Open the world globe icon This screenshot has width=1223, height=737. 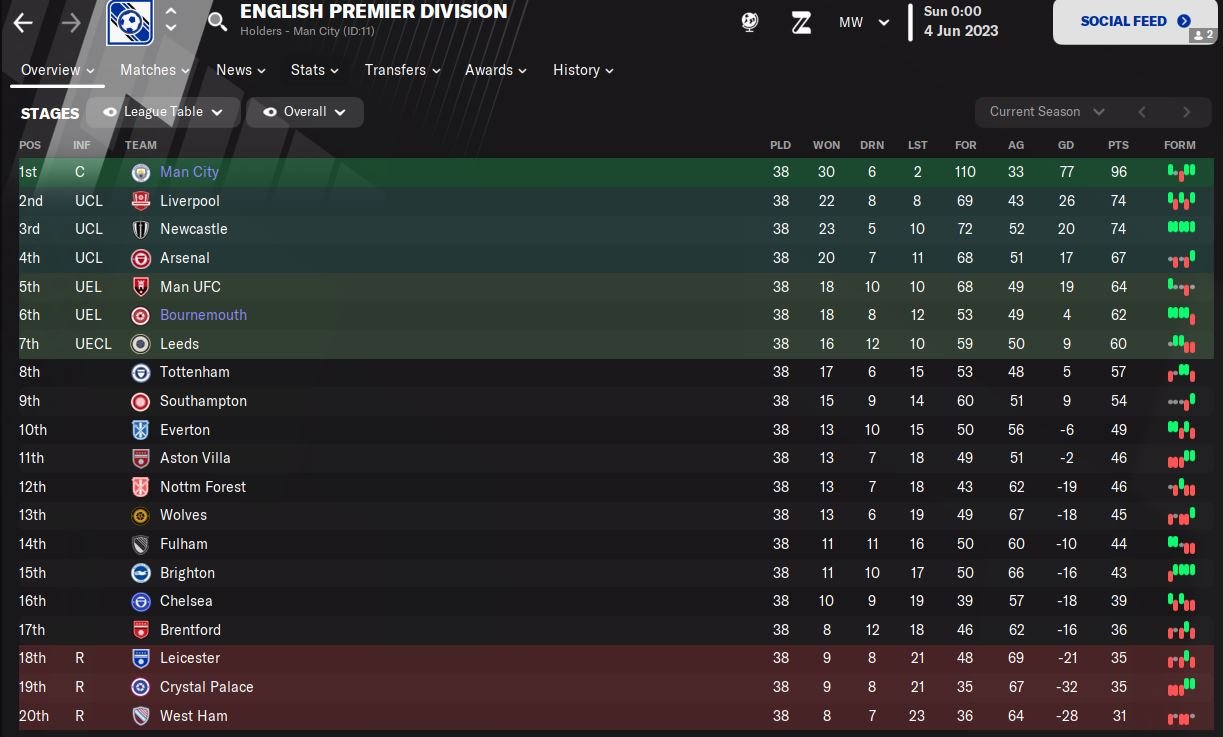coord(750,22)
